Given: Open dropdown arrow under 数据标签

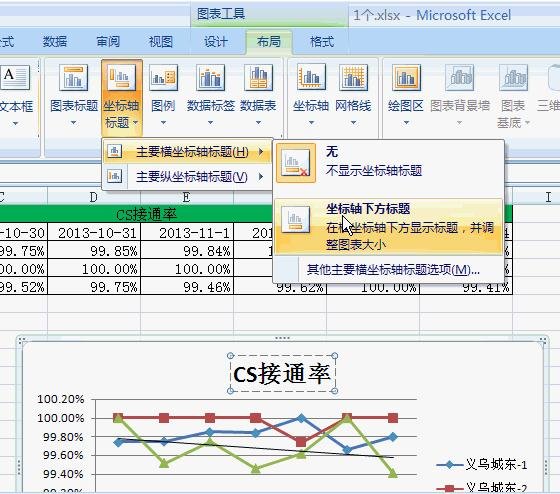Looking at the screenshot, I should [210, 123].
